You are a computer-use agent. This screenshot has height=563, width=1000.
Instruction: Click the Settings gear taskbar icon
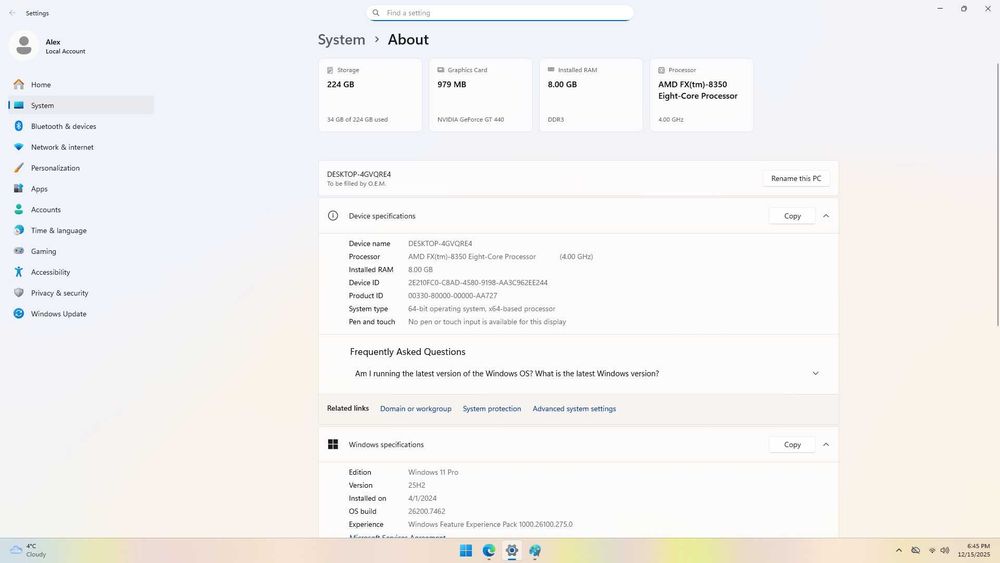pyautogui.click(x=512, y=550)
